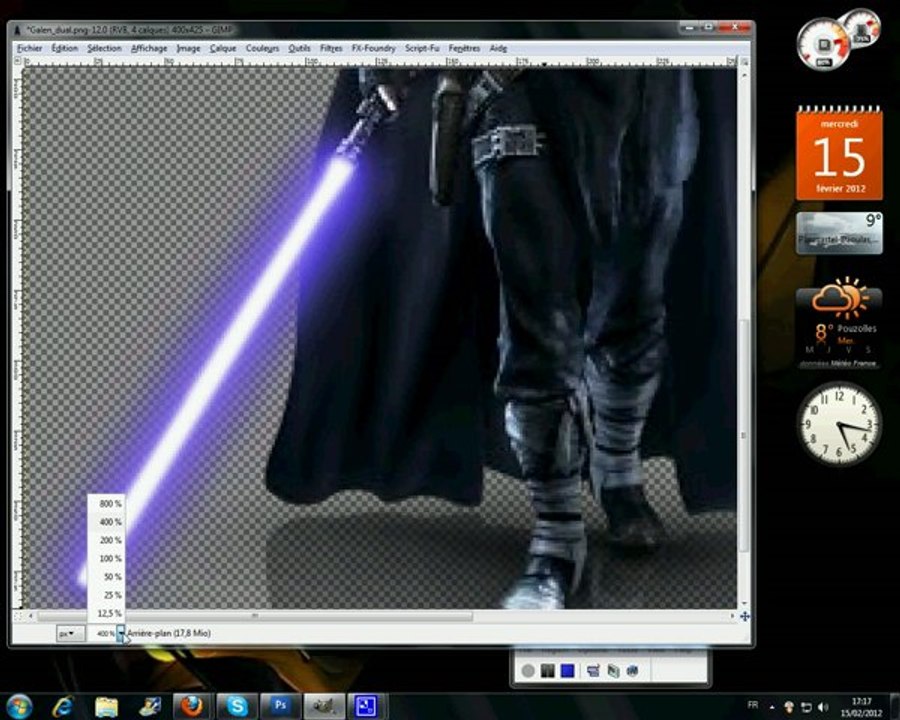Open the px unit dropdown
The width and height of the screenshot is (900, 720).
tap(71, 633)
